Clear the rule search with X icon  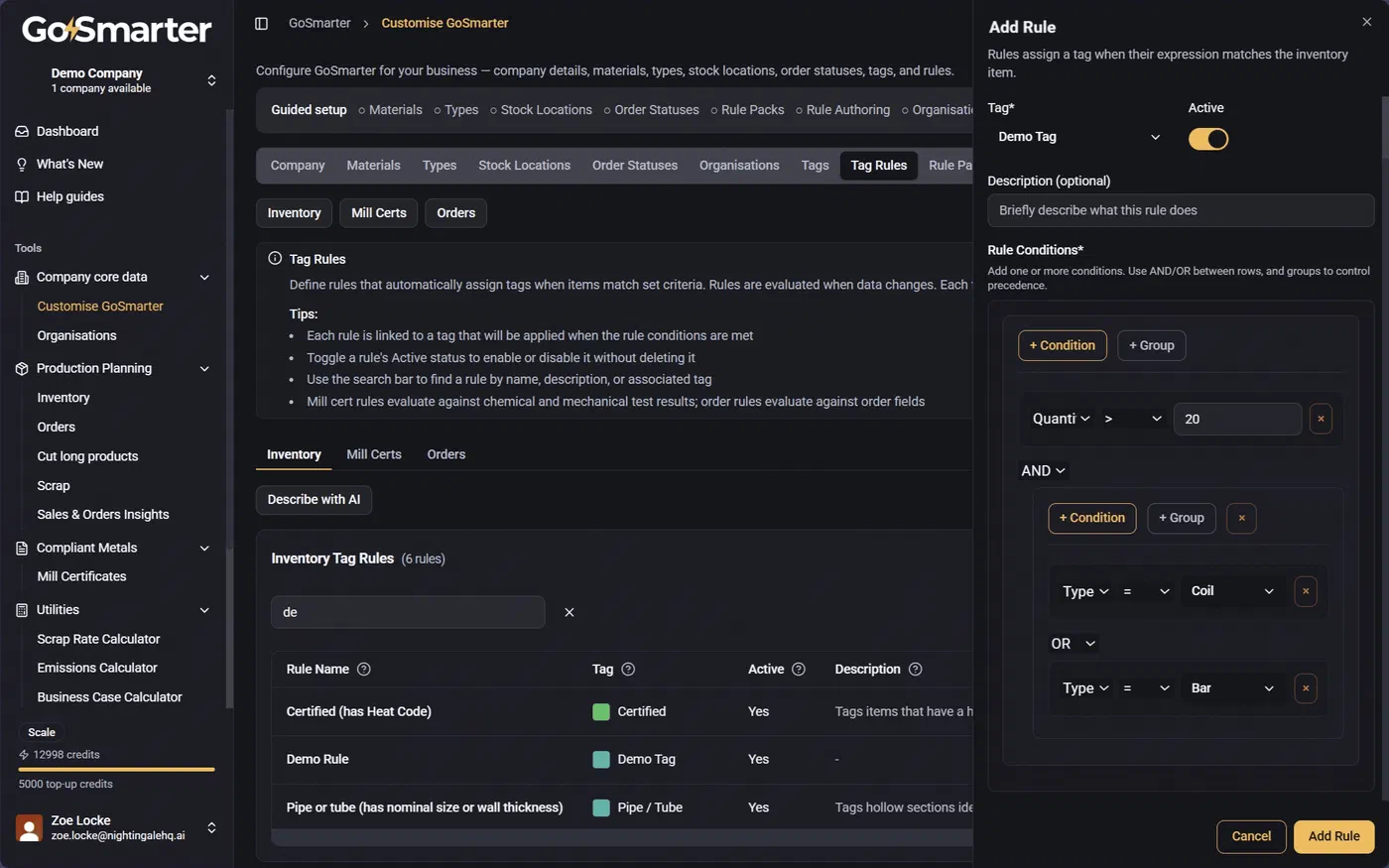point(569,612)
